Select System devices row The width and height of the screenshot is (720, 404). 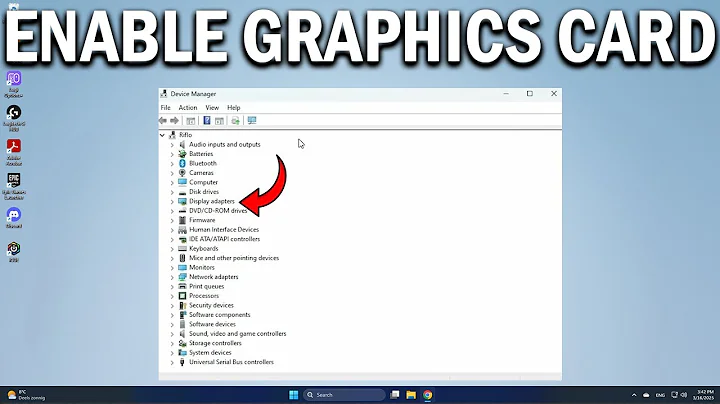pyautogui.click(x=210, y=353)
